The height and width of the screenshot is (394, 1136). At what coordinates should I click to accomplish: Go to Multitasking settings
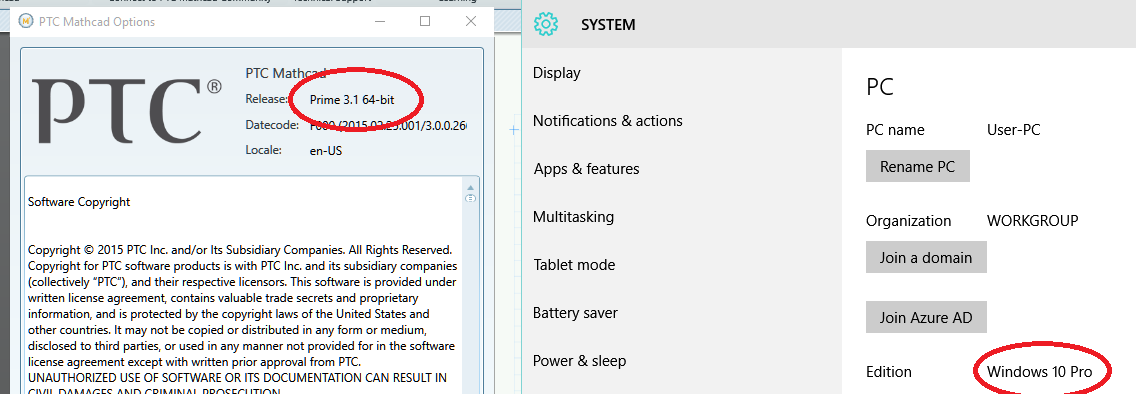point(573,217)
